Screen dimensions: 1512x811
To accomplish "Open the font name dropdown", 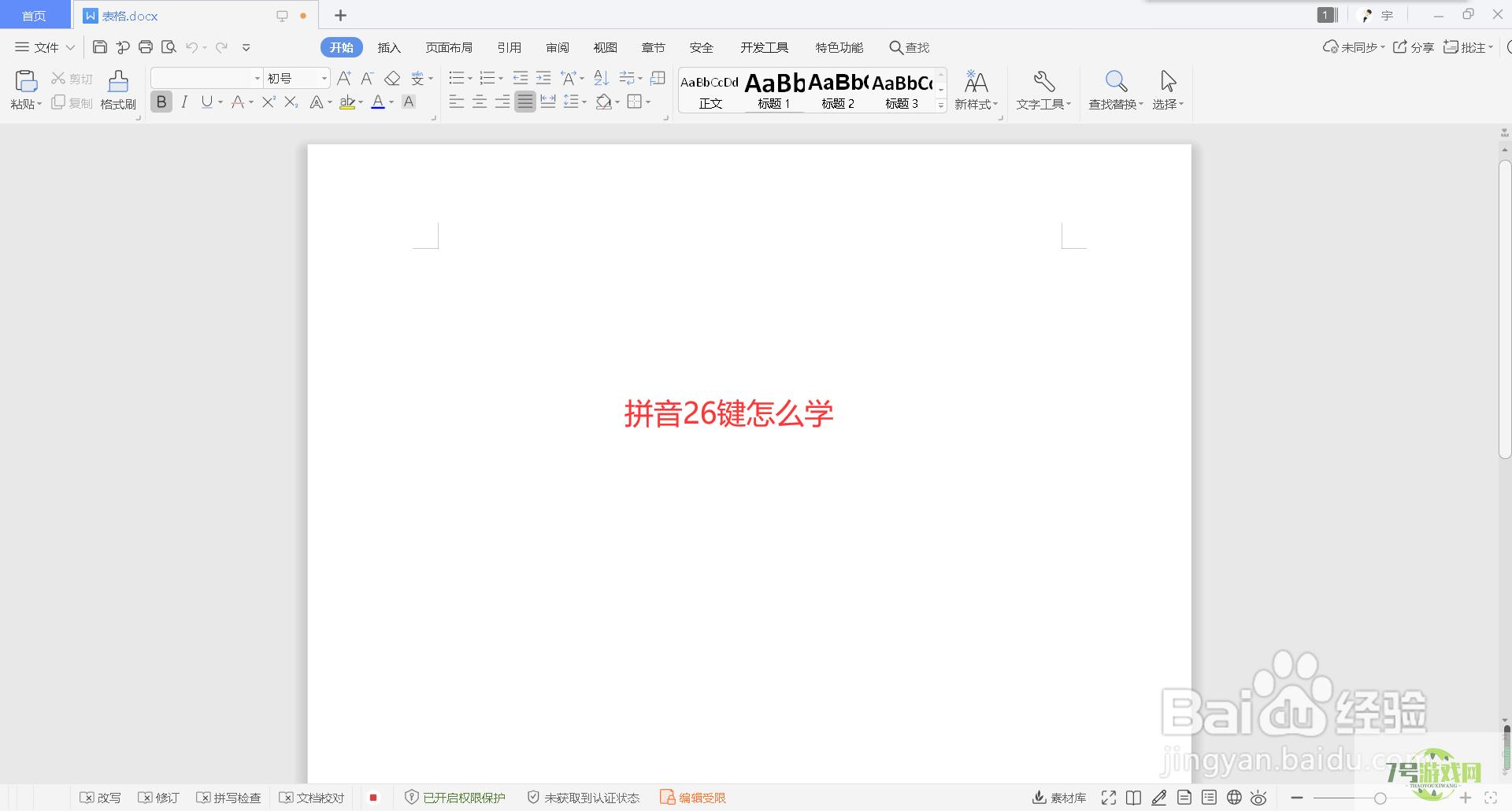I will tap(257, 78).
